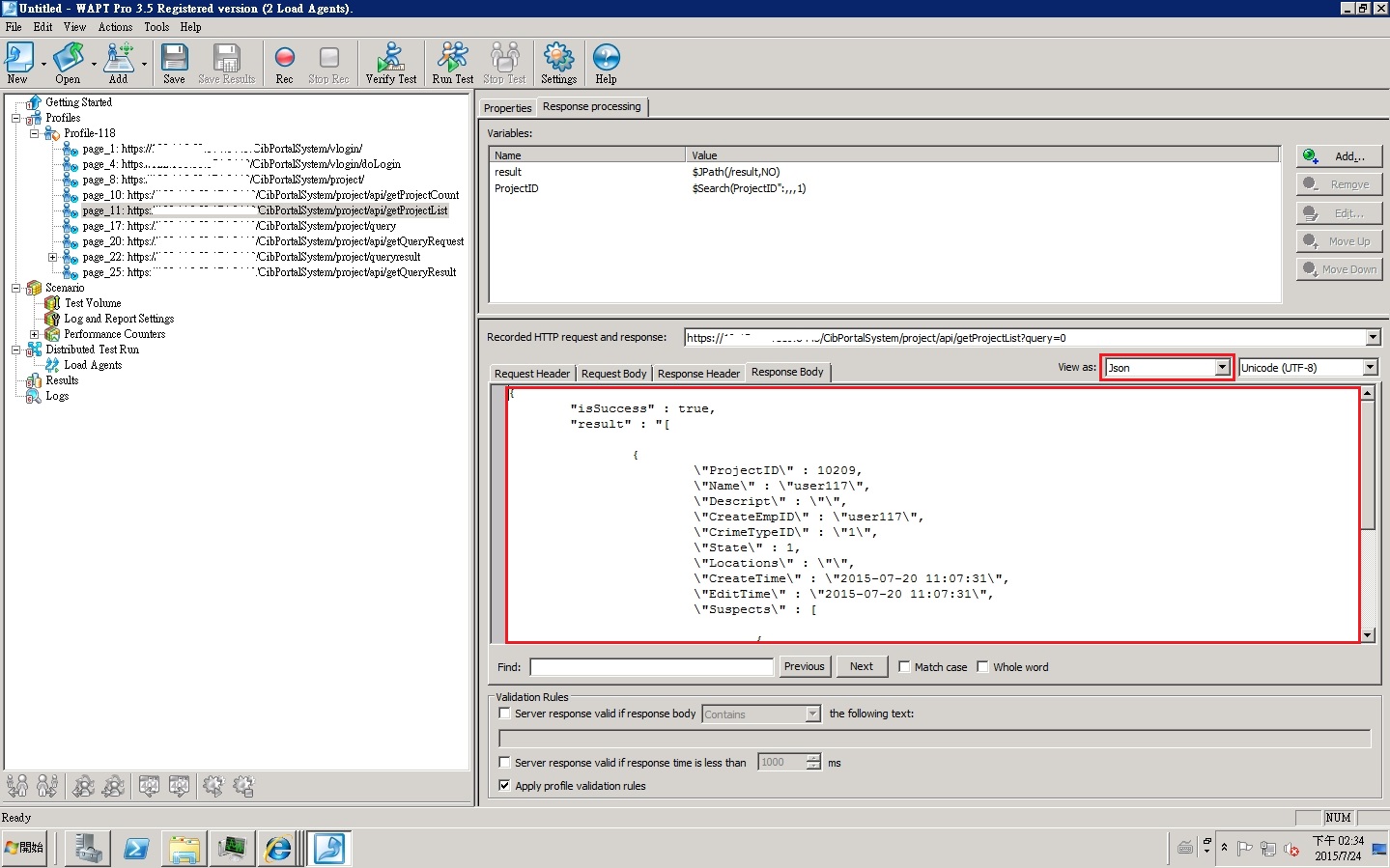This screenshot has width=1390, height=868.
Task: Open the Unicode (UTF-8) encoding dropdown
Action: tap(1370, 367)
